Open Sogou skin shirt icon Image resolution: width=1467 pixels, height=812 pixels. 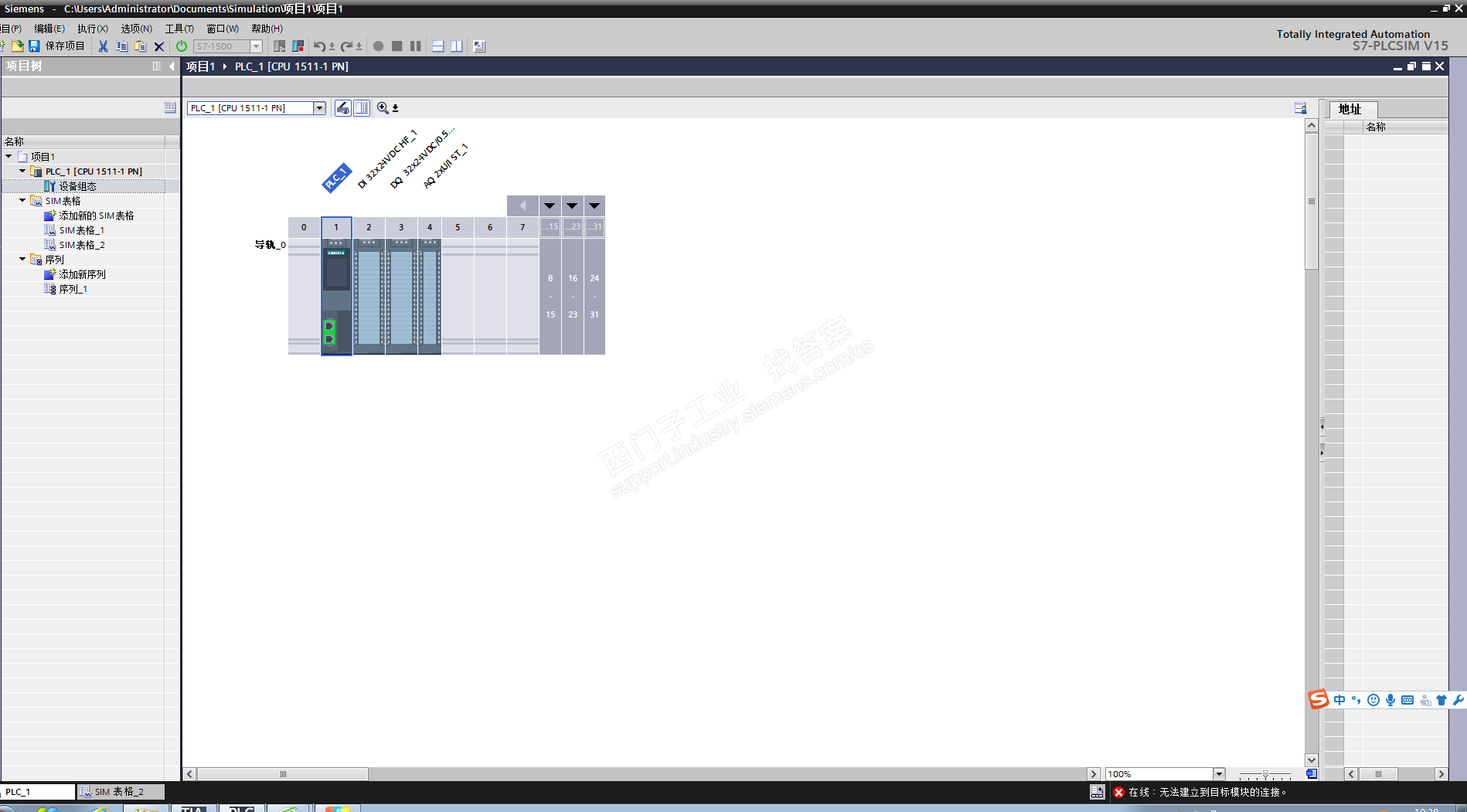click(x=1441, y=700)
